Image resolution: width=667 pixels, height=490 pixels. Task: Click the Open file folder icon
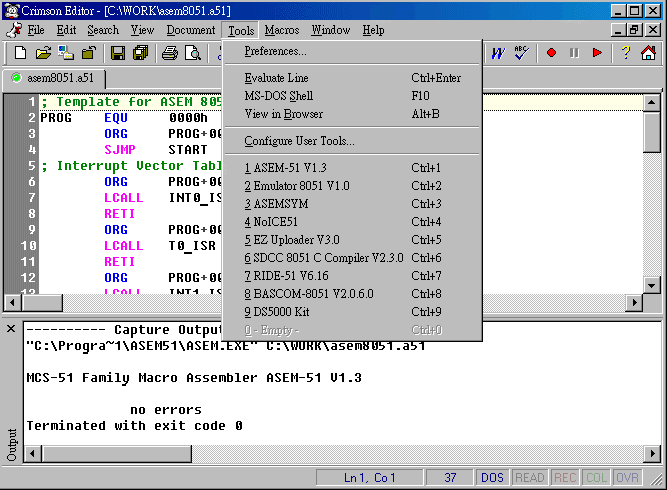[x=43, y=53]
